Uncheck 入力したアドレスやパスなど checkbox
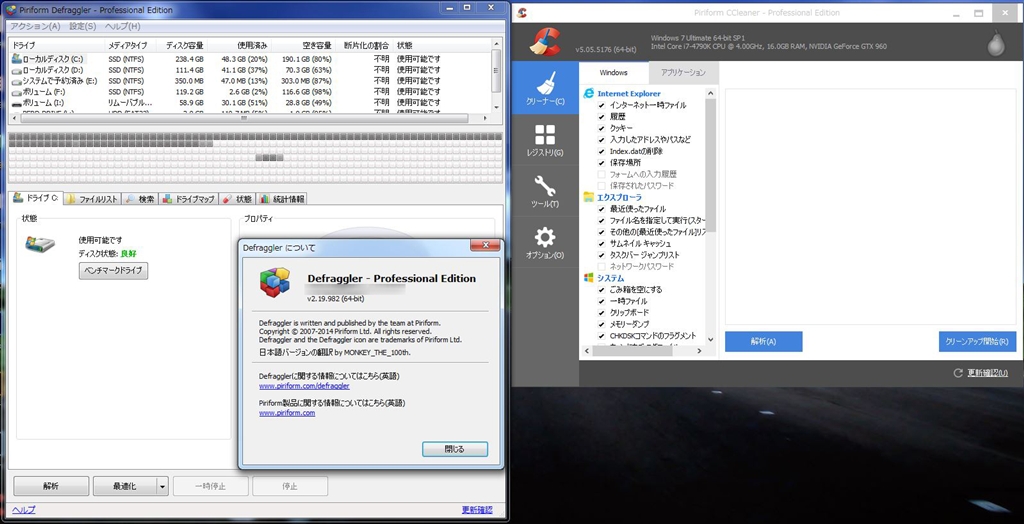 coord(601,140)
